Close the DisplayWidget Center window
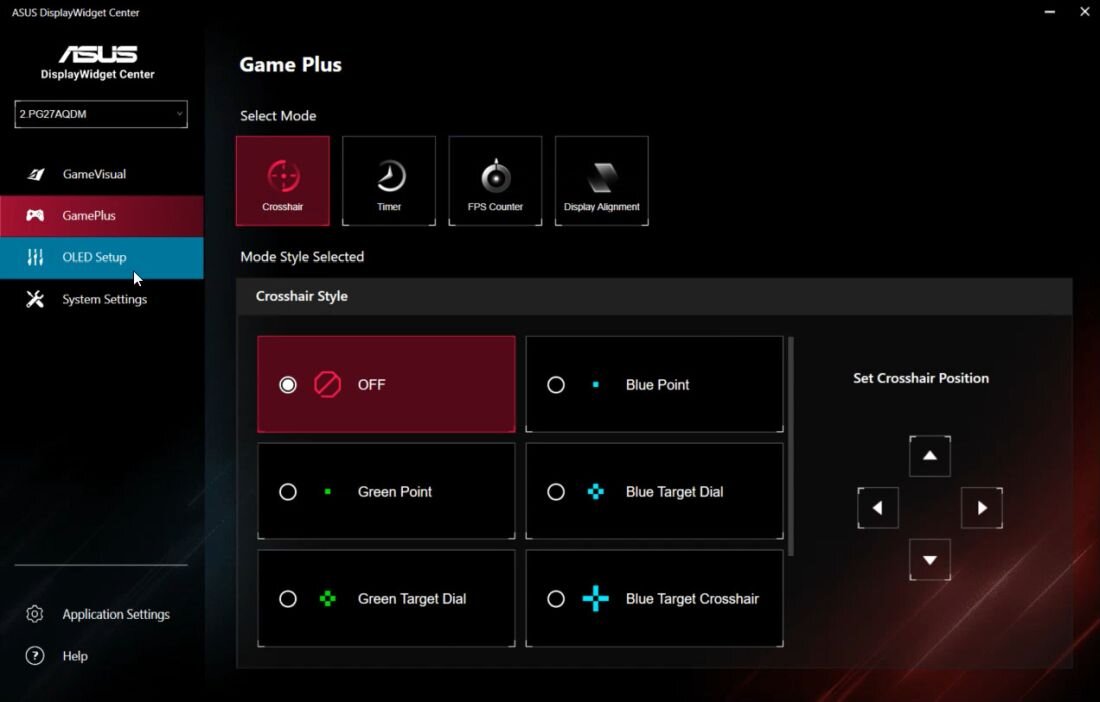The image size is (1100, 702). 1085,12
